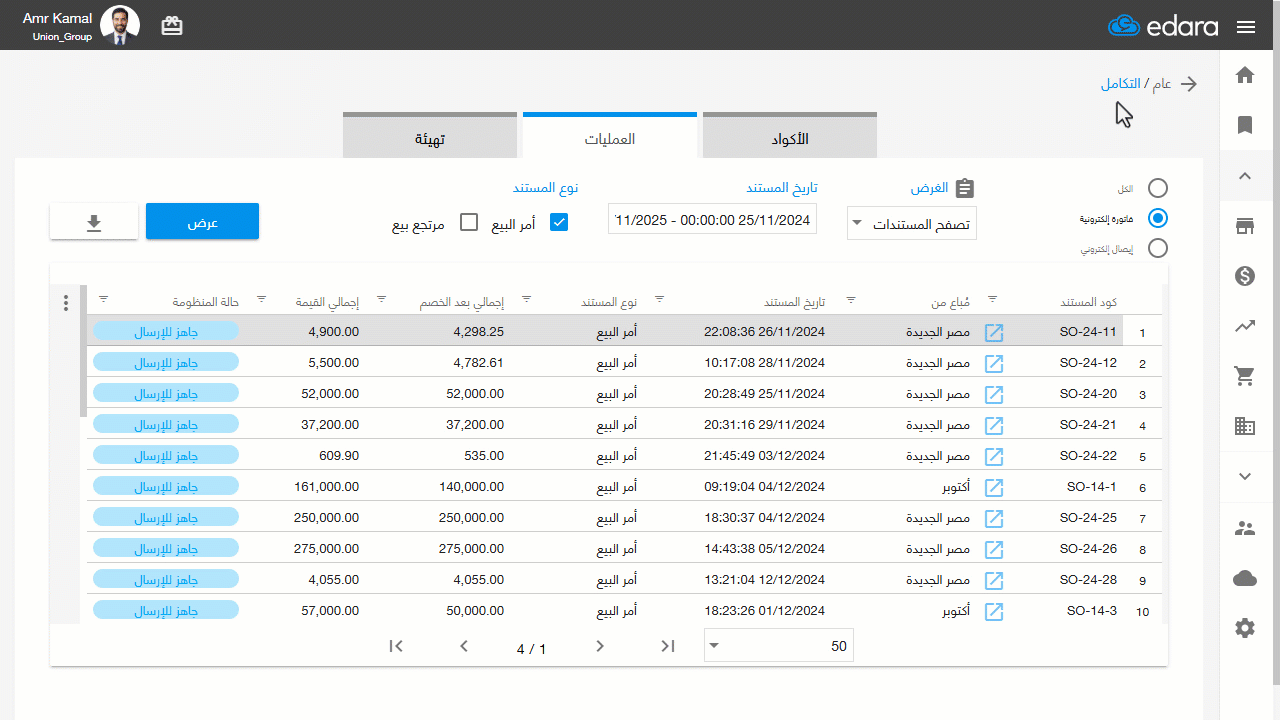Screen dimensions: 1280x720
Task: Switch to the الأكواد tab
Action: tap(790, 138)
